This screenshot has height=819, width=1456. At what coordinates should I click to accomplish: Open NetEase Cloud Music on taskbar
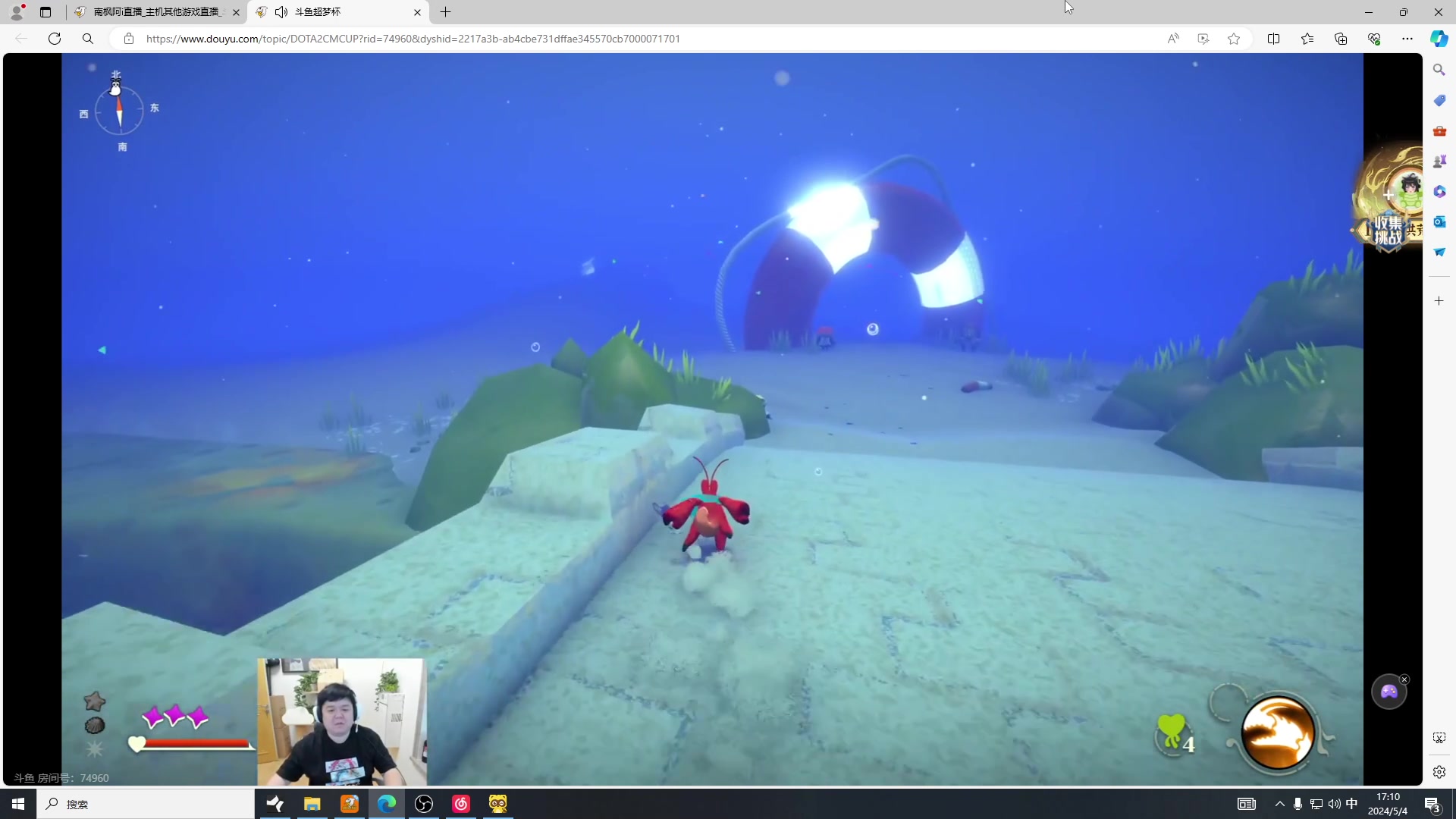click(461, 804)
